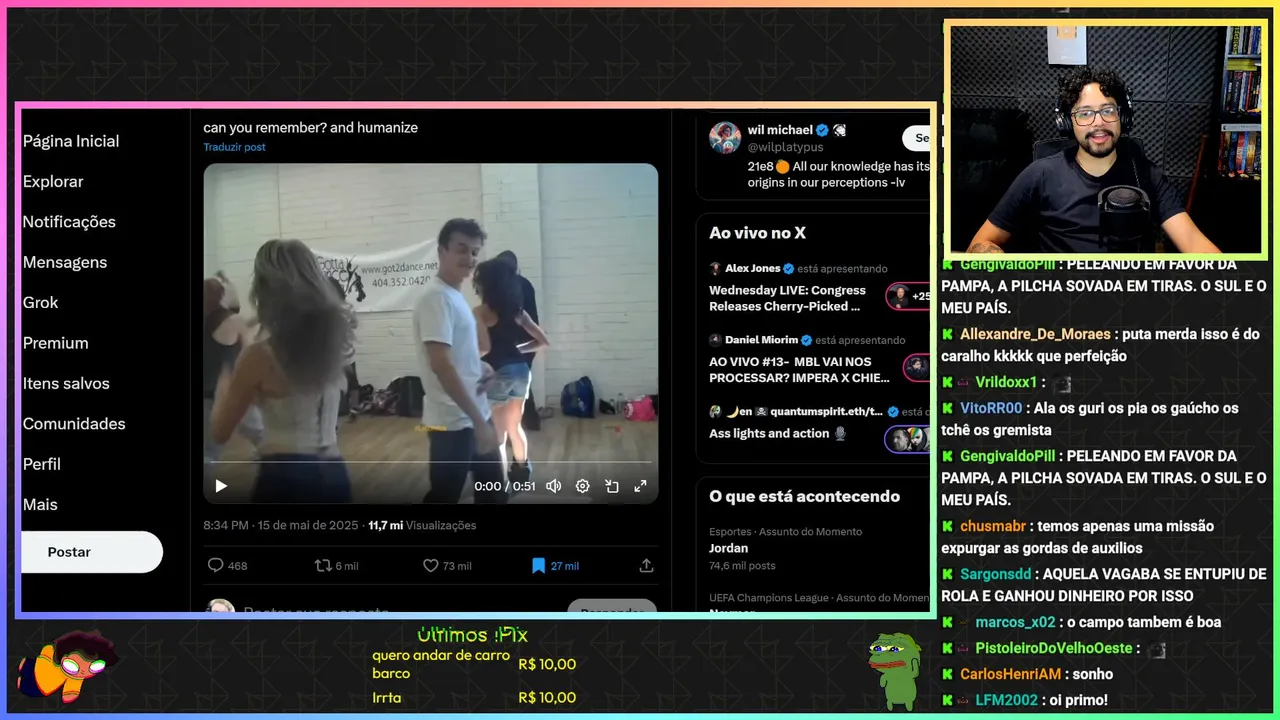The image size is (1280, 720).
Task: Open the share icon under the post
Action: (646, 565)
